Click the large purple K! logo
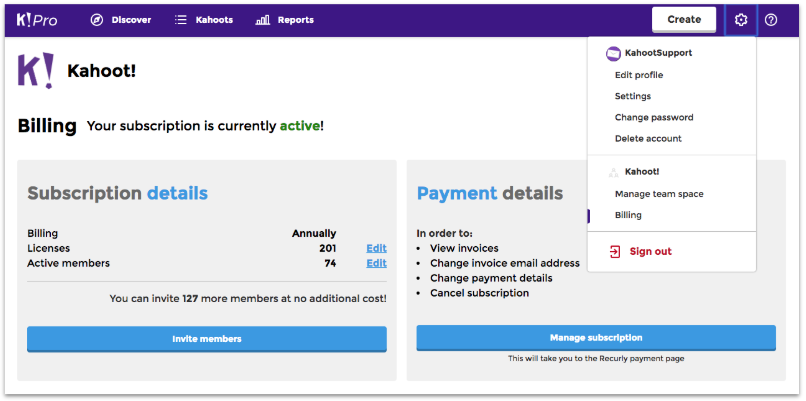The image size is (806, 401). click(35, 70)
